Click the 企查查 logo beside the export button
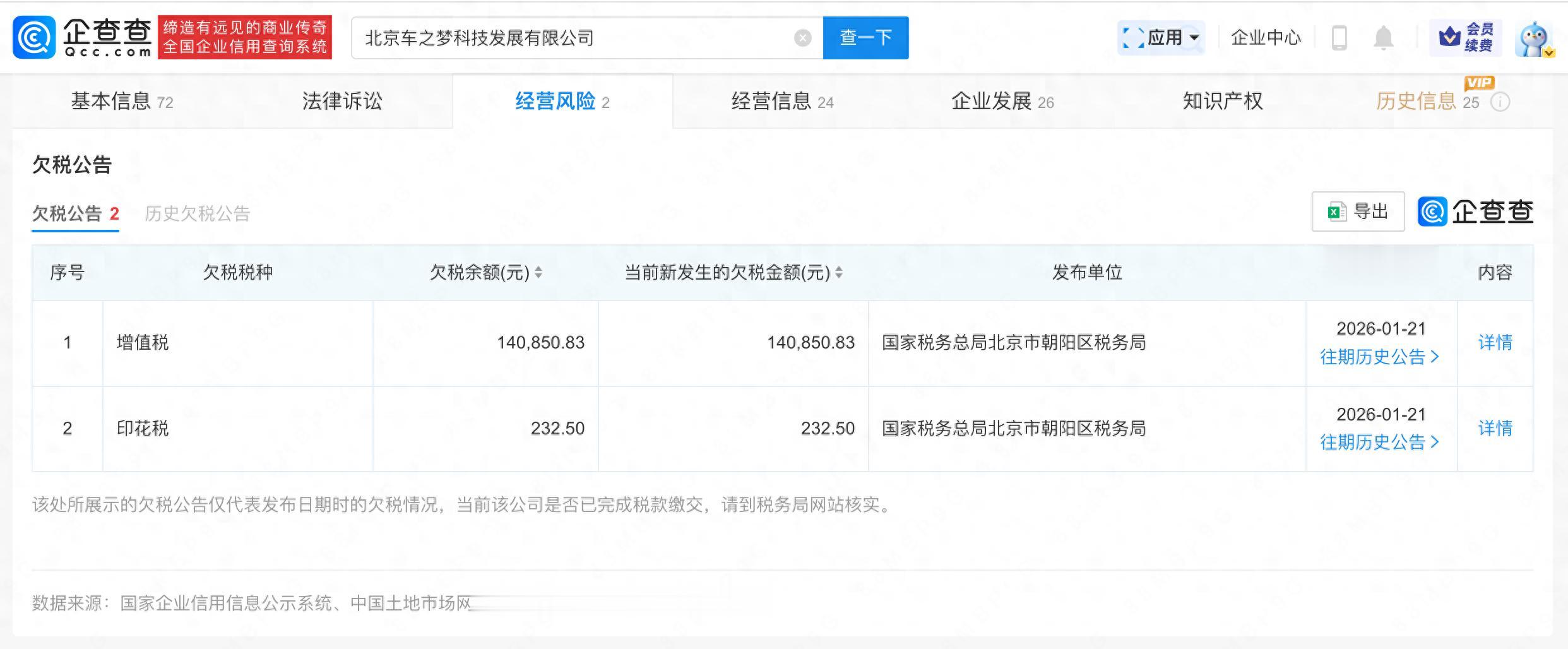Screen dimensions: 1568x649 pyautogui.click(x=1475, y=211)
